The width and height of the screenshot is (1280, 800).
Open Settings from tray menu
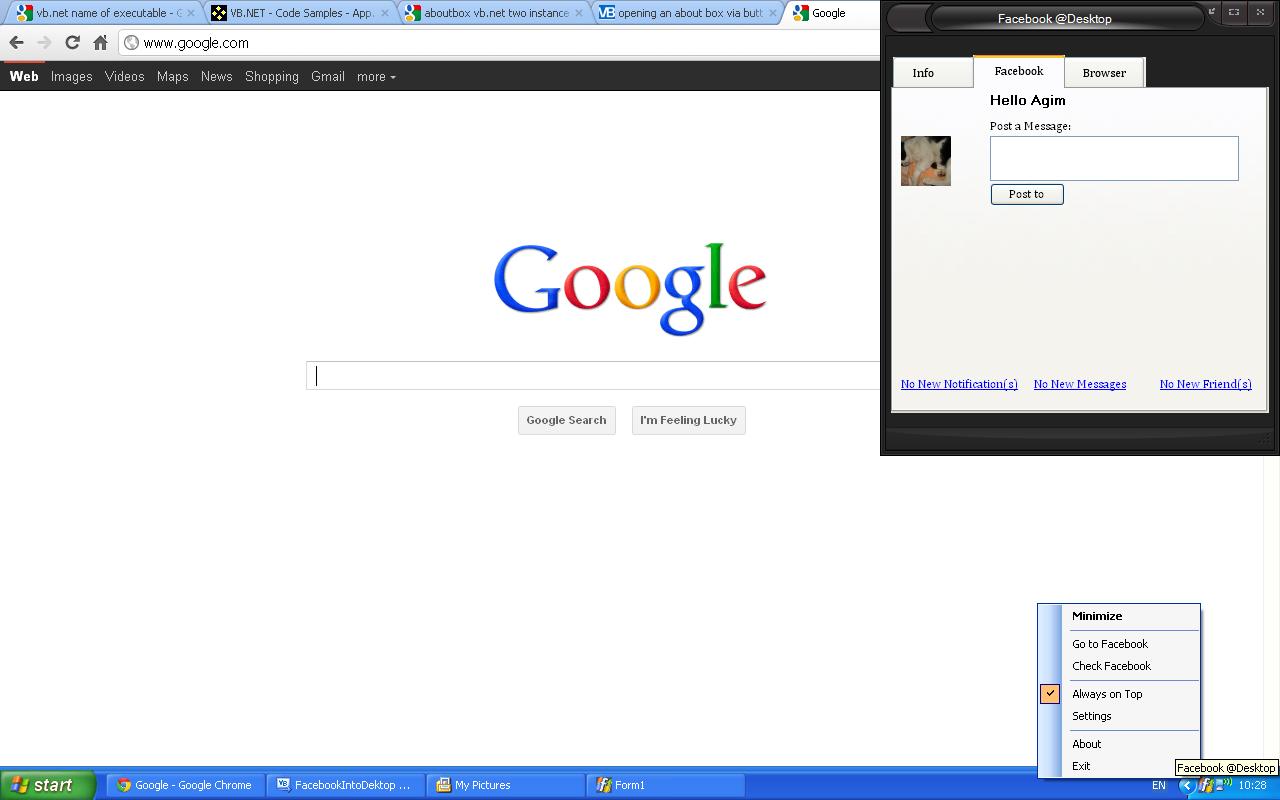coord(1119,716)
